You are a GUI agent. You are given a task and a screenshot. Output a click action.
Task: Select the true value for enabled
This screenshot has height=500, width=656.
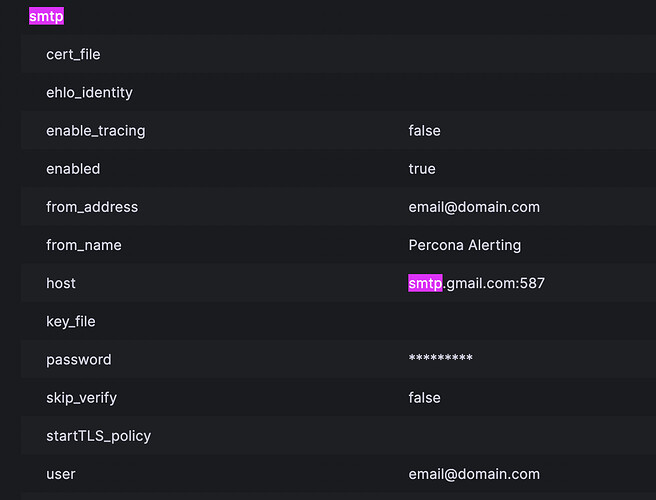pyautogui.click(x=422, y=169)
